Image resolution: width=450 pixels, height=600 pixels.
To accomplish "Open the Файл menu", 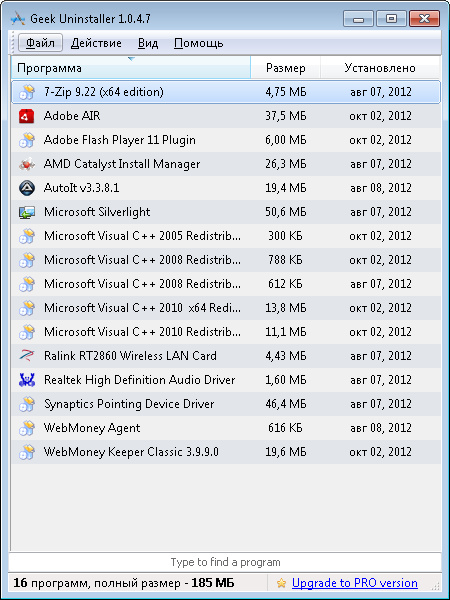I will click(x=40, y=43).
